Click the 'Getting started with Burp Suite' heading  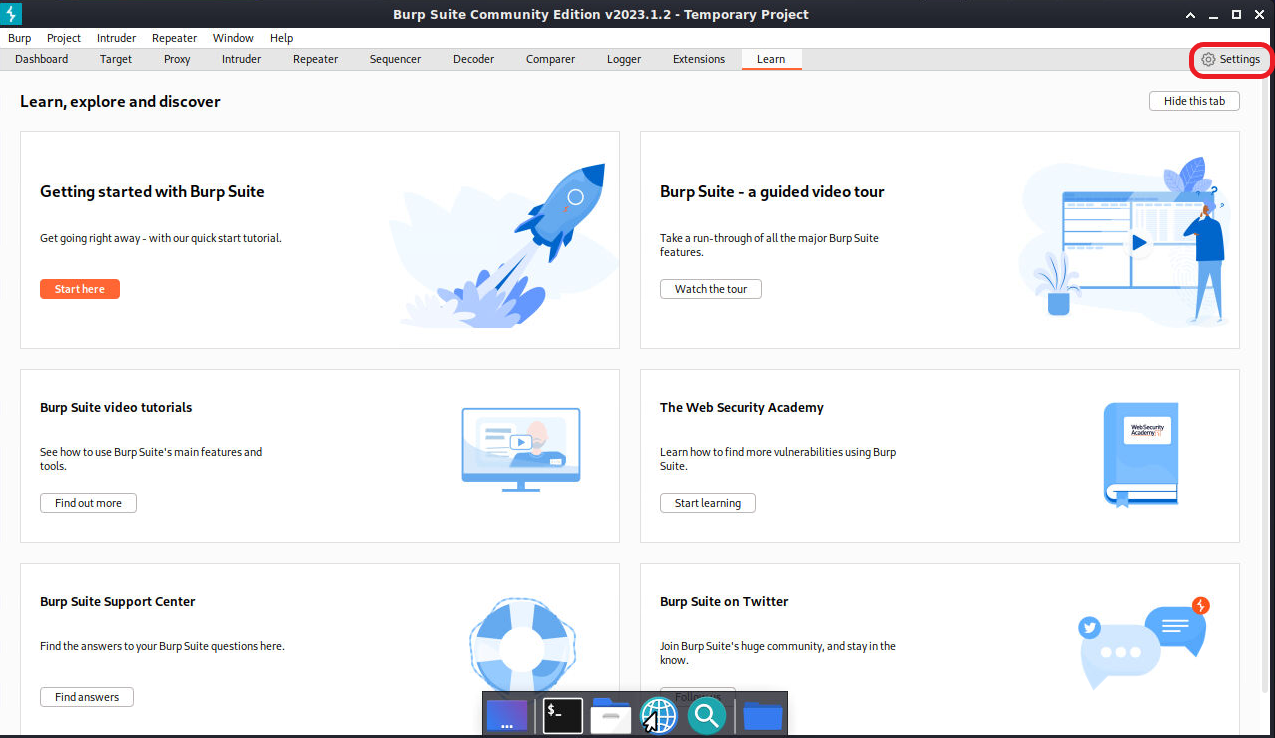[152, 191]
